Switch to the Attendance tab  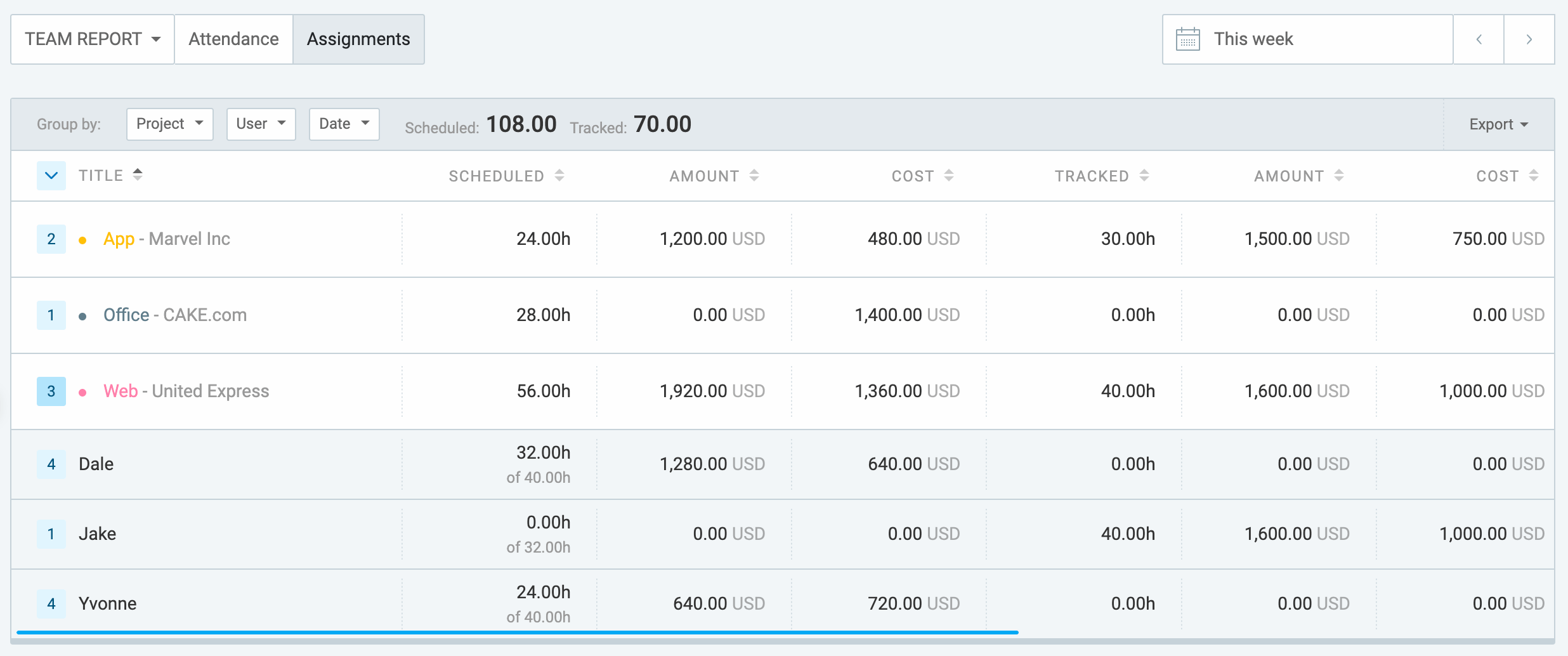click(x=233, y=39)
